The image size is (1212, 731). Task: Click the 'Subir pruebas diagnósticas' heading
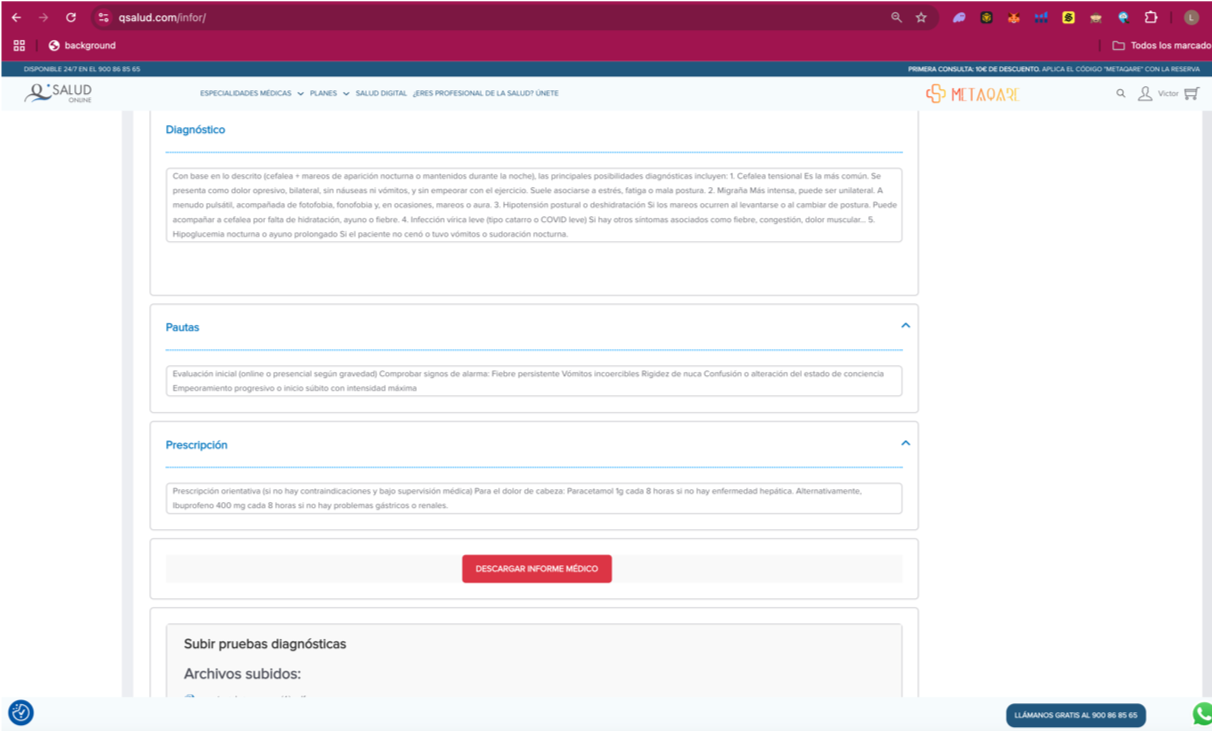(x=265, y=644)
